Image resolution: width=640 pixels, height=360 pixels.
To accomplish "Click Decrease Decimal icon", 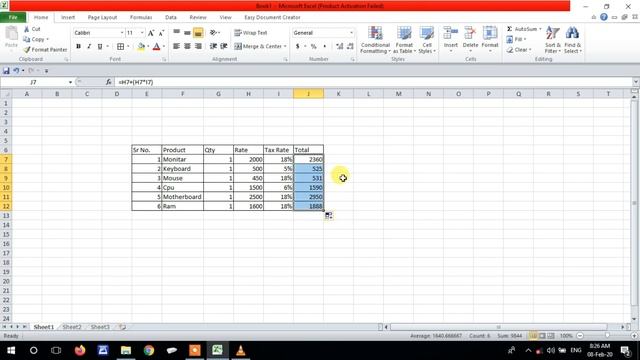I will pyautogui.click(x=350, y=47).
